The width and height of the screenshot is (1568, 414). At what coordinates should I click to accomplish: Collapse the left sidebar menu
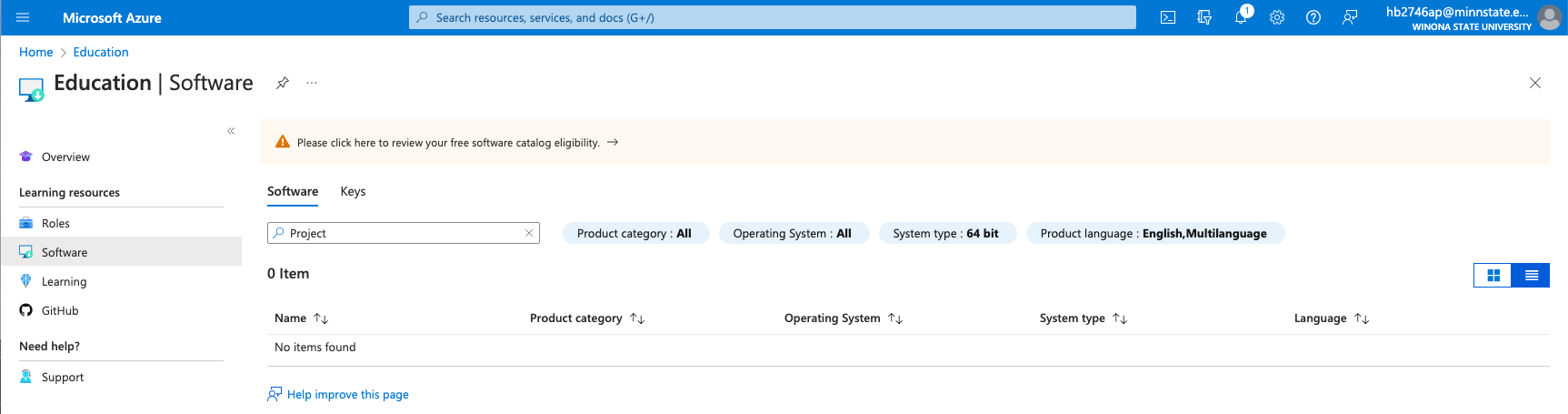tap(231, 131)
